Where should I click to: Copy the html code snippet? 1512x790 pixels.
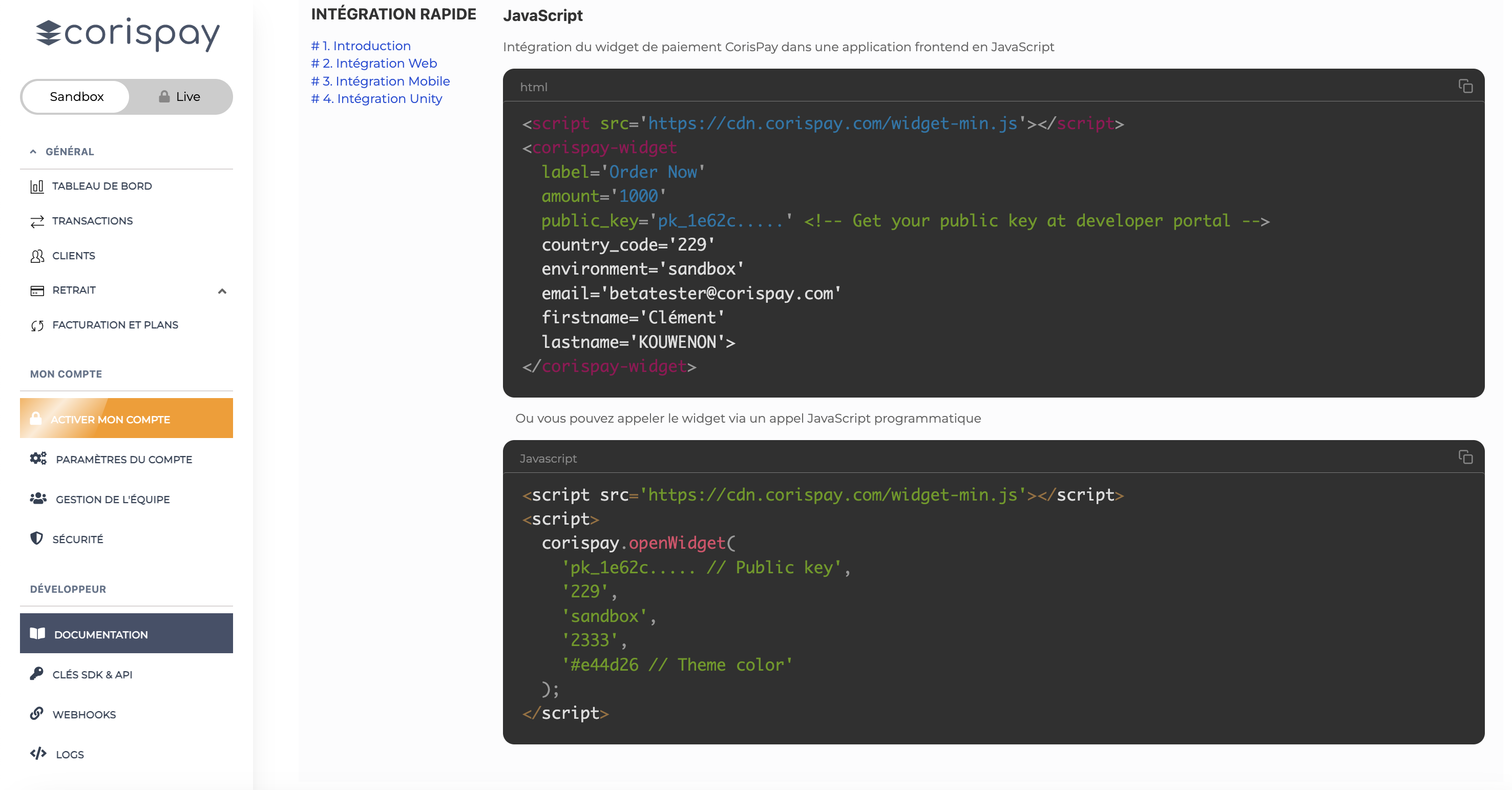(1465, 86)
